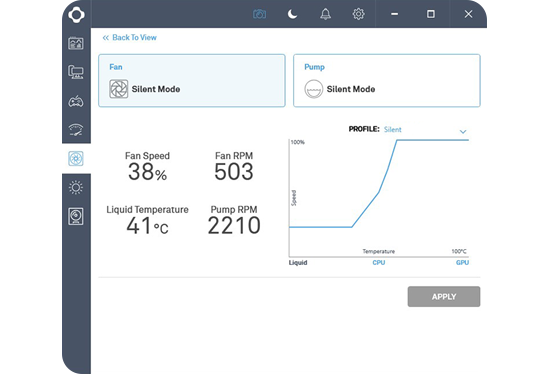The image size is (549, 374).
Task: Select CPU temperature source
Action: pyautogui.click(x=379, y=263)
